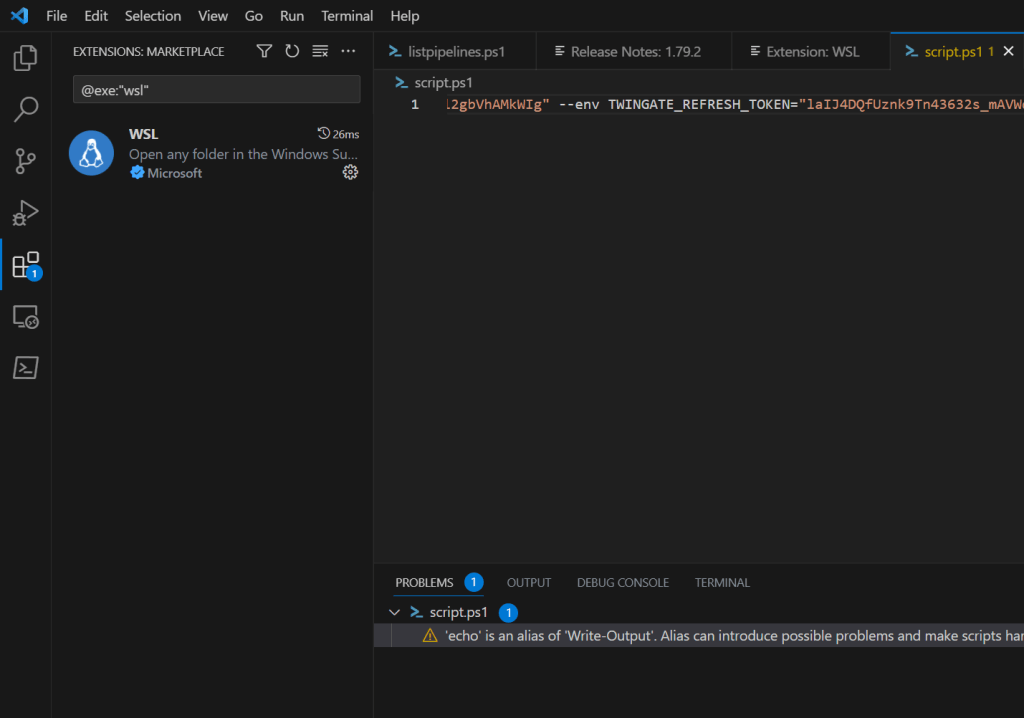Open the File menu

[57, 16]
